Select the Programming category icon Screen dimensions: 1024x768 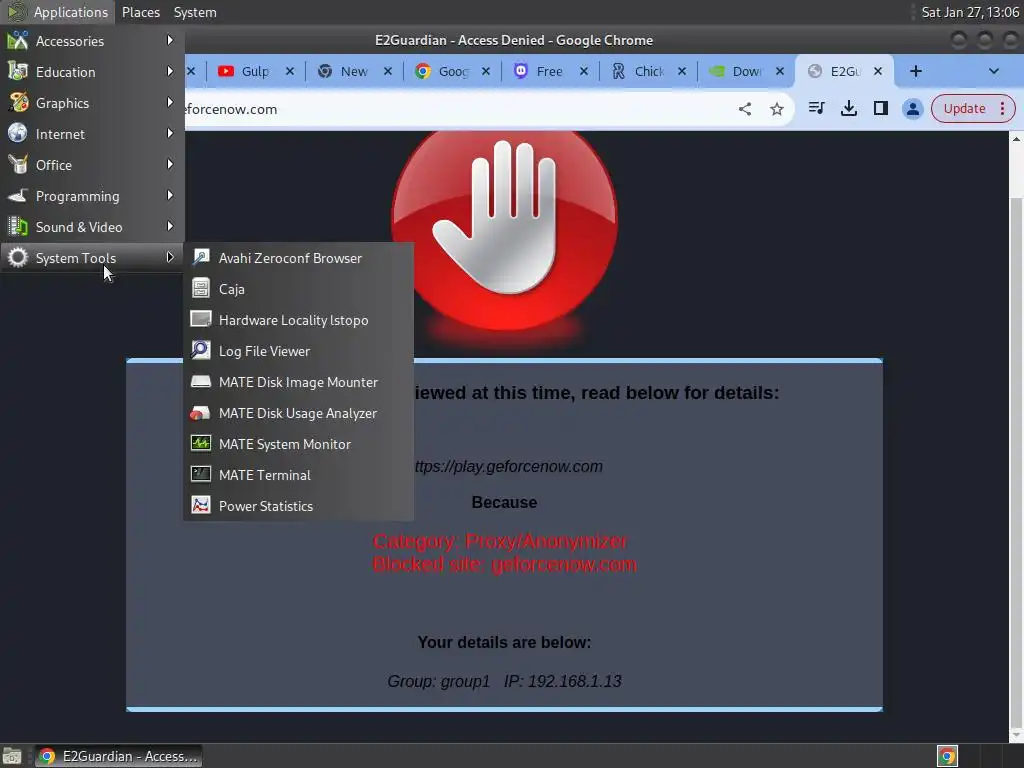[x=18, y=195]
